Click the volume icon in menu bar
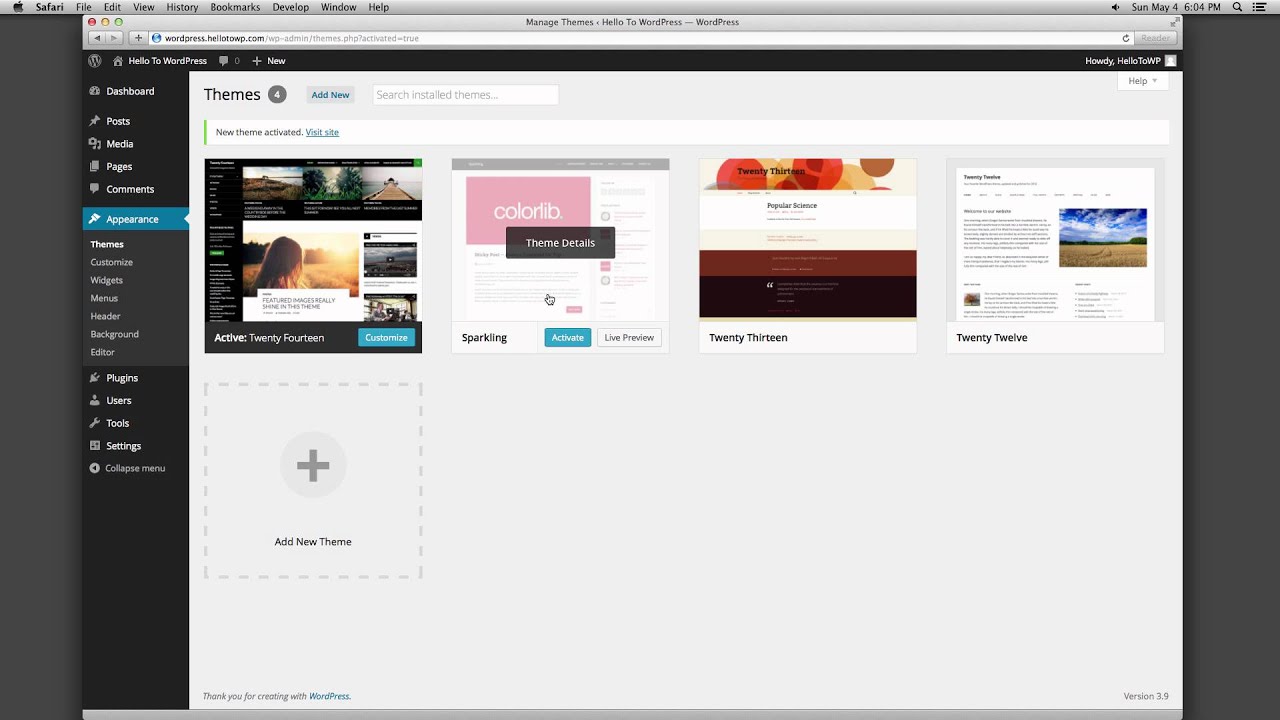 click(x=1116, y=7)
